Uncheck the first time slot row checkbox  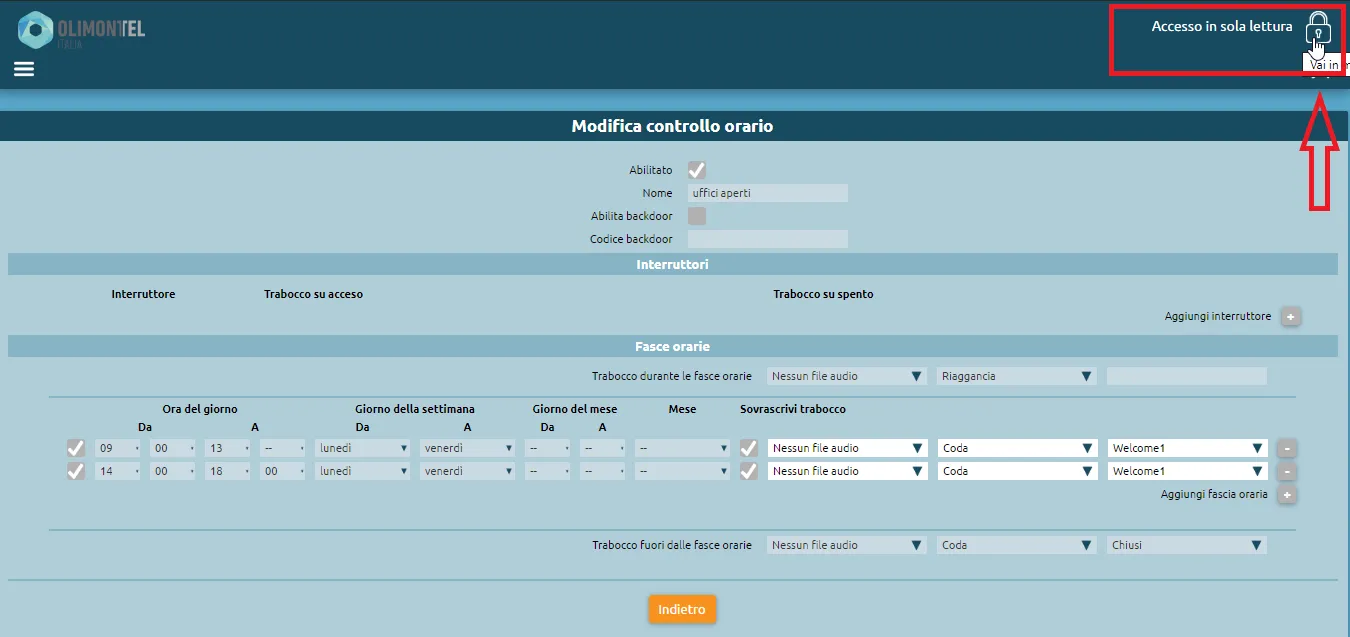(75, 448)
